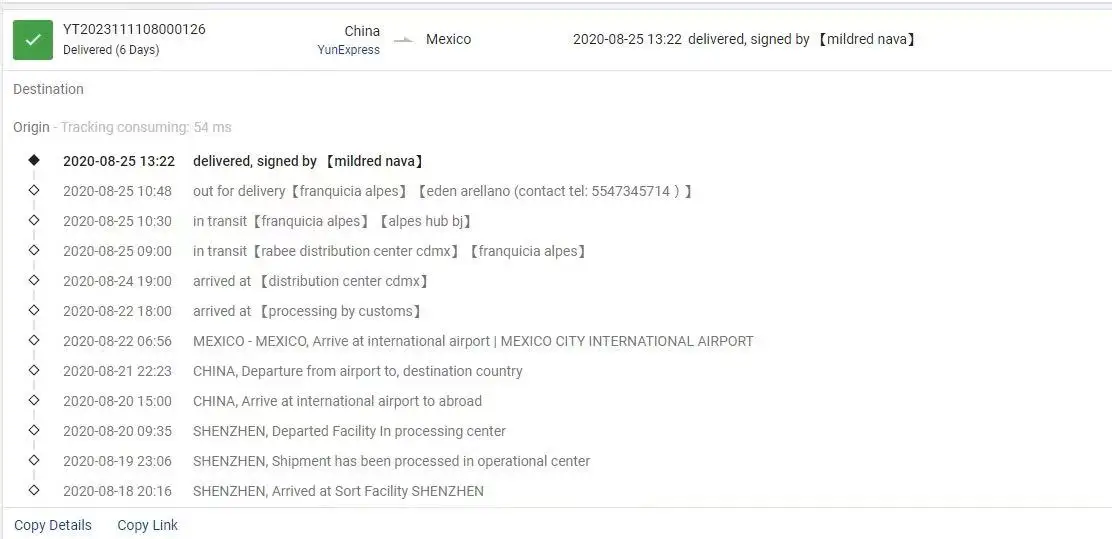1112x539 pixels.
Task: Click the header delivery summary signed by mildred nava
Action: (745, 39)
